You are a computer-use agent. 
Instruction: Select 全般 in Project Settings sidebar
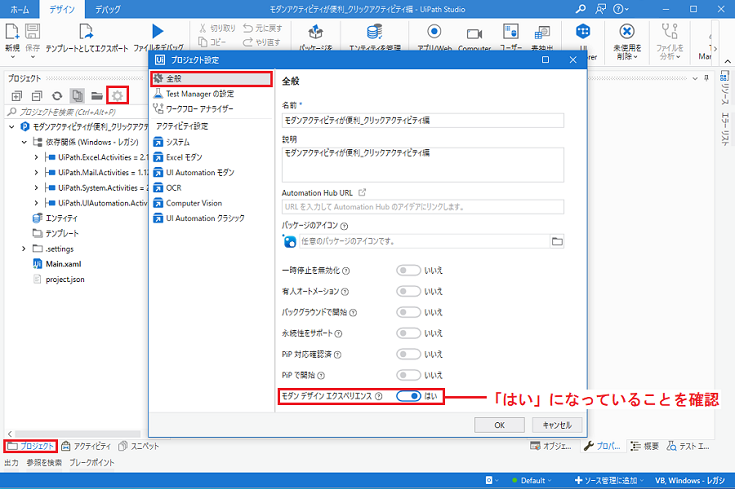point(211,79)
